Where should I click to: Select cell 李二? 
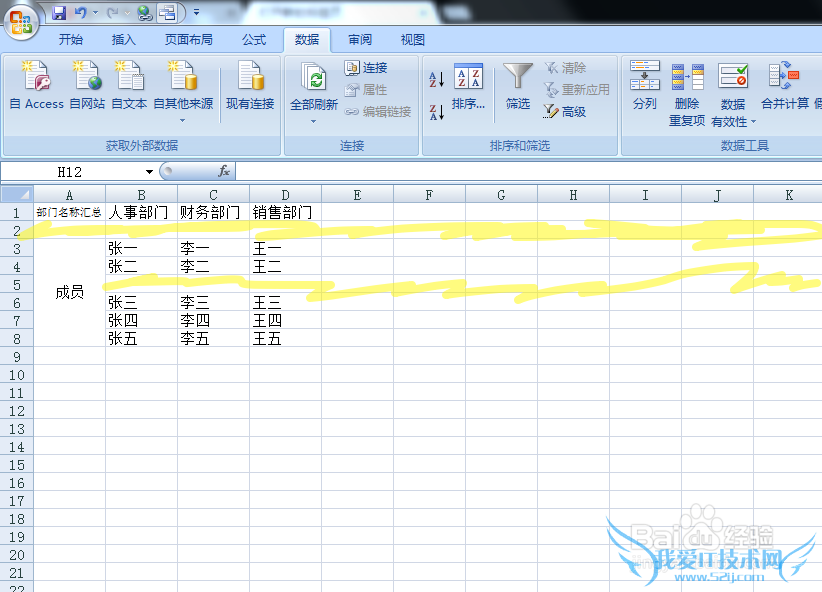[213, 266]
